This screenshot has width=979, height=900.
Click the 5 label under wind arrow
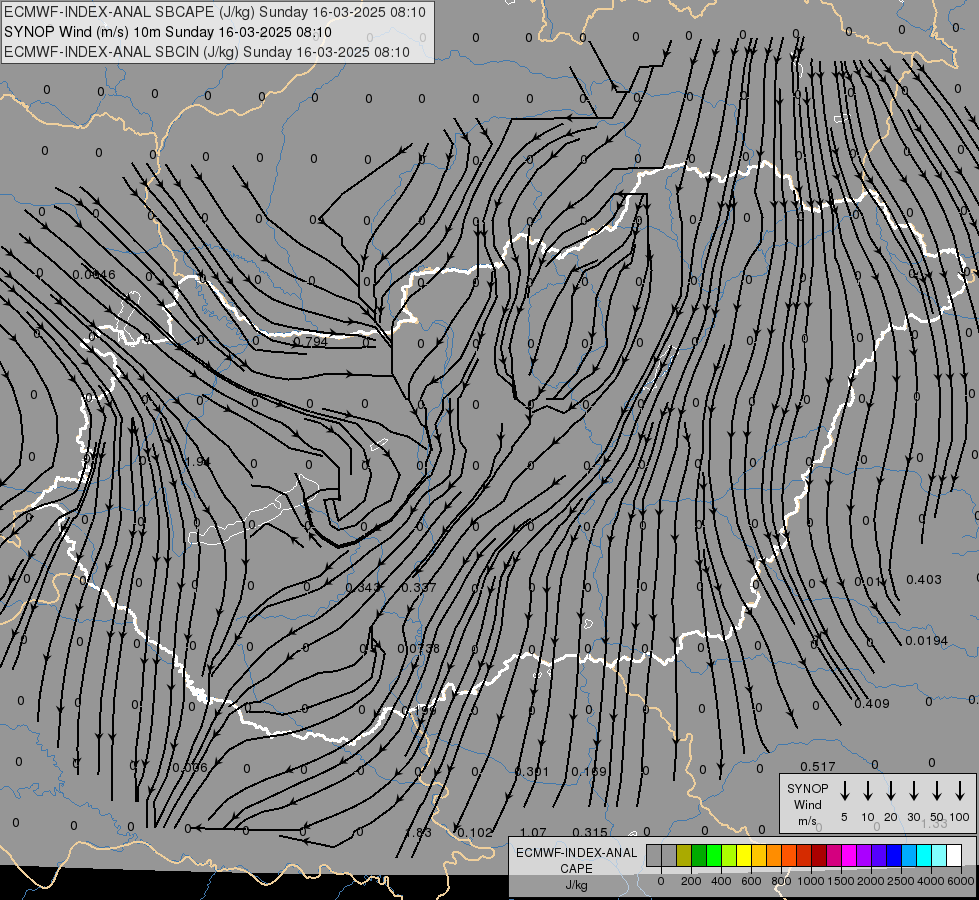click(x=844, y=817)
